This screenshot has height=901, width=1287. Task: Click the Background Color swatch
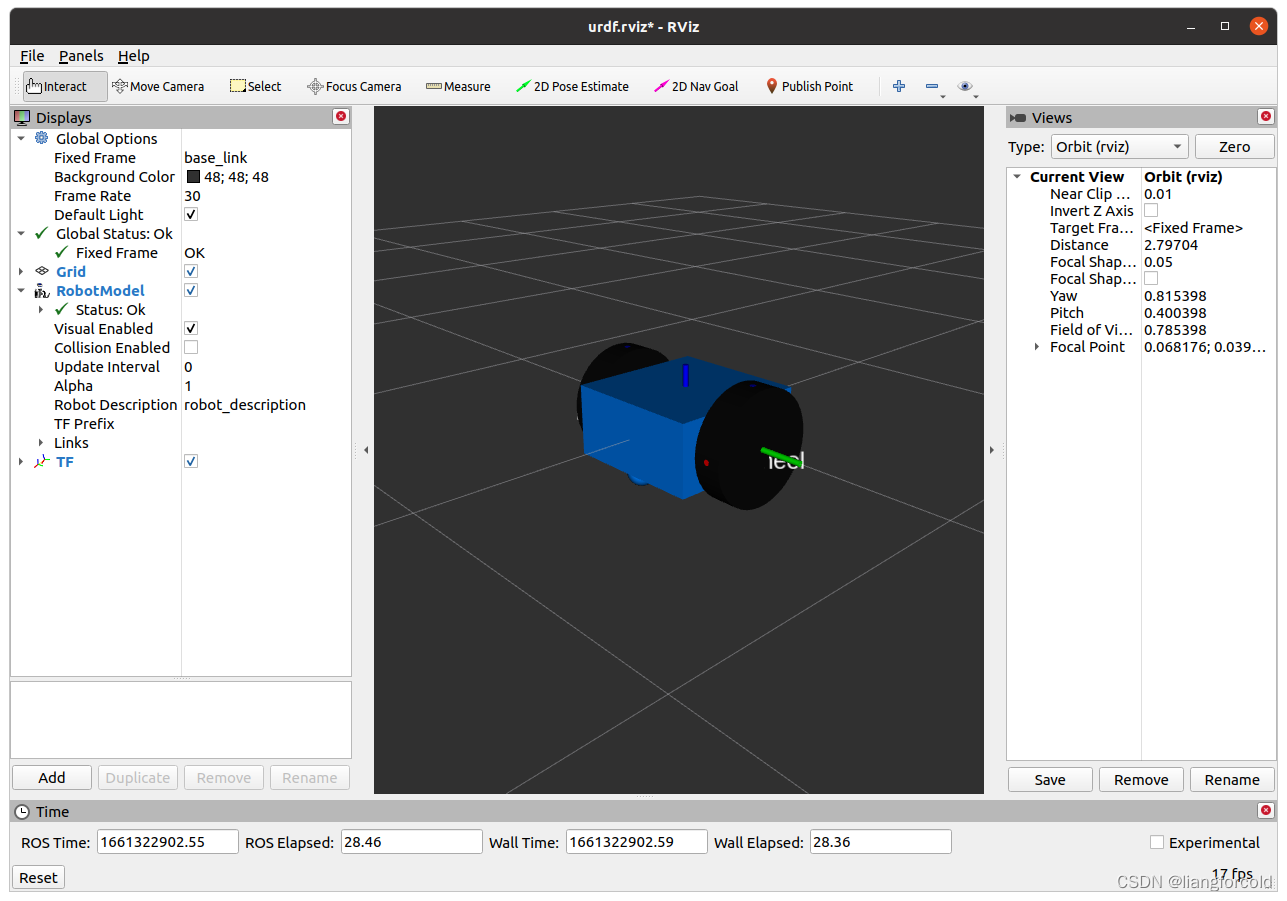193,176
